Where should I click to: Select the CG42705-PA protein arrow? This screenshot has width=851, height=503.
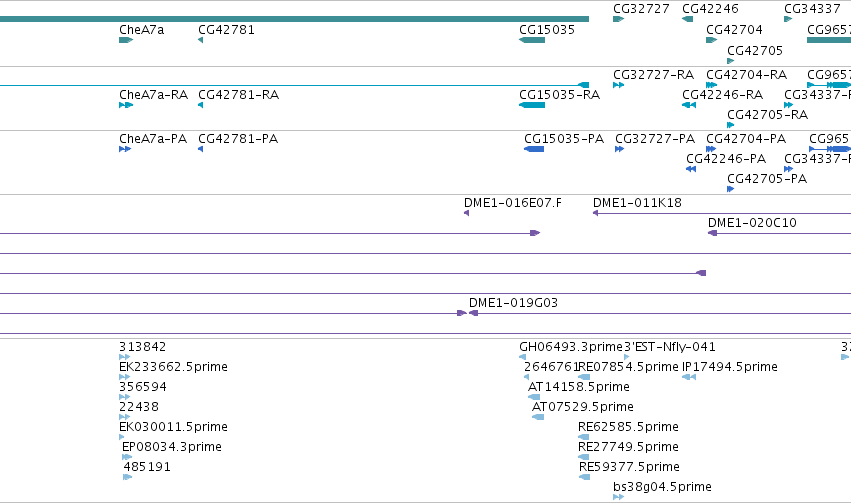[x=731, y=189]
